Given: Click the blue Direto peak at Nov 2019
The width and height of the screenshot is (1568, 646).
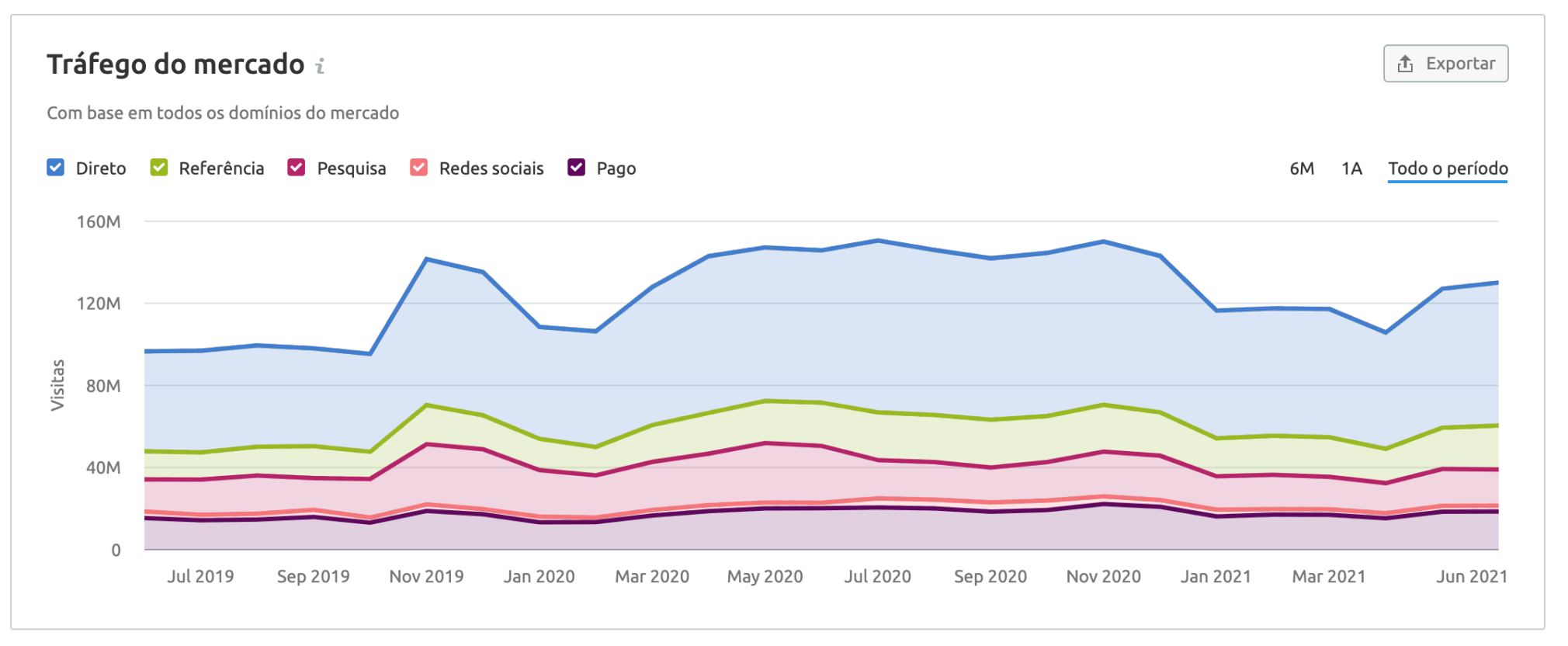Looking at the screenshot, I should click(x=427, y=259).
